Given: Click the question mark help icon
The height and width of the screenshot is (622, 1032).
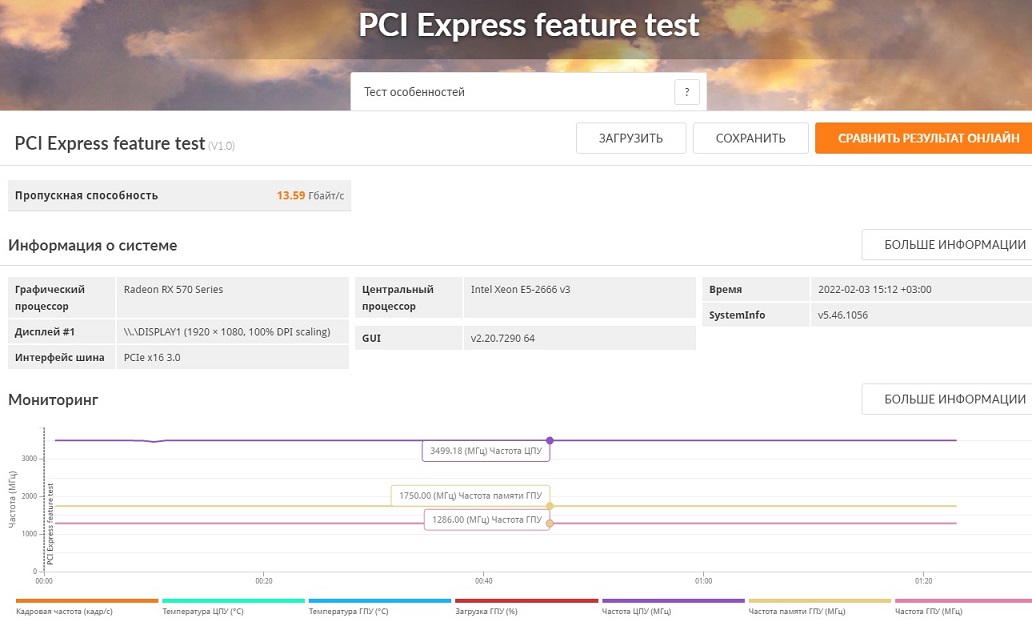Looking at the screenshot, I should (686, 92).
